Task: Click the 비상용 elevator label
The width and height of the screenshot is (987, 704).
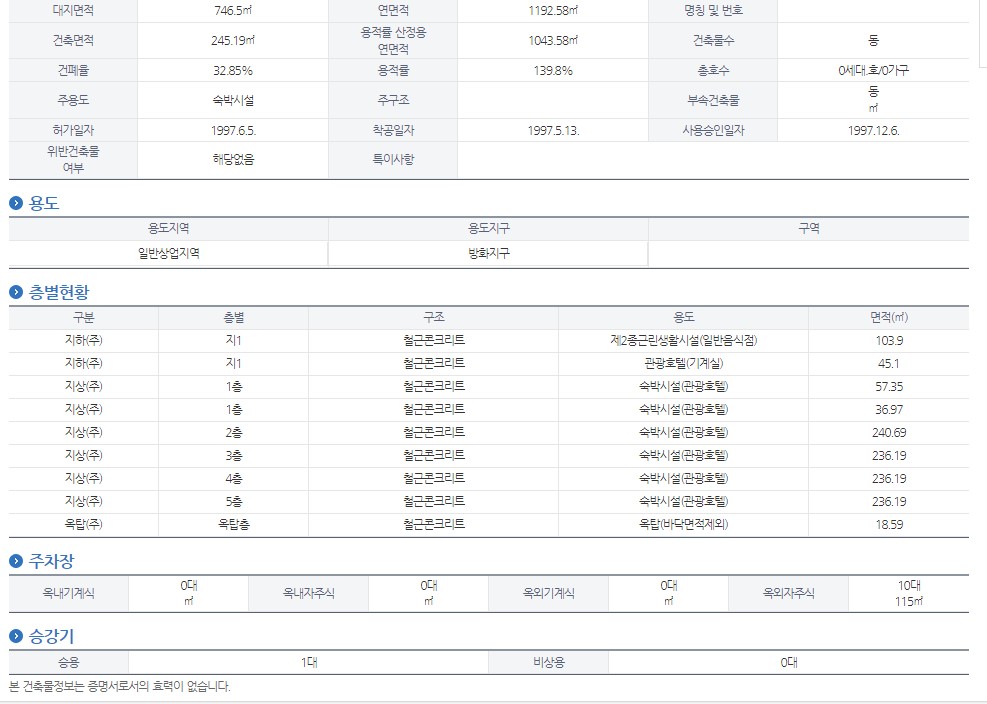Action: click(x=548, y=662)
